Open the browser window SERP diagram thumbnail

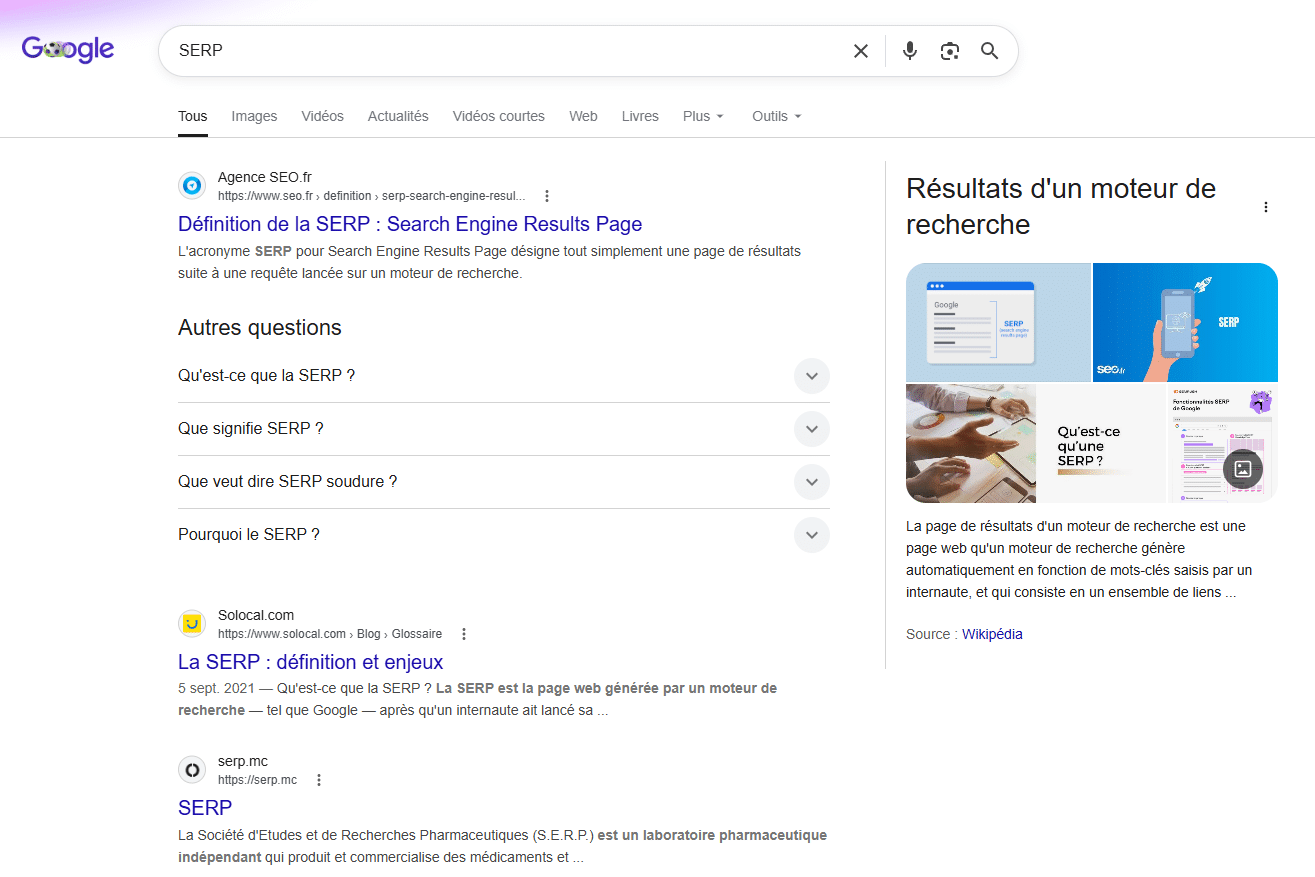pyautogui.click(x=998, y=322)
